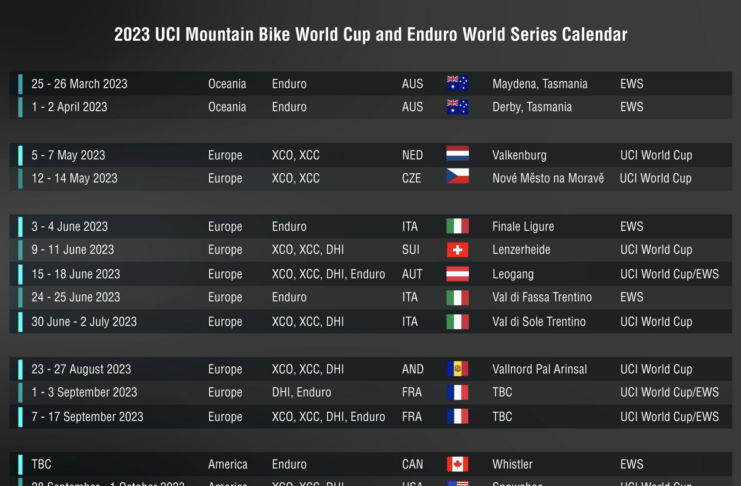Click the Italian flag beside Finale Ligure

pyautogui.click(x=457, y=227)
